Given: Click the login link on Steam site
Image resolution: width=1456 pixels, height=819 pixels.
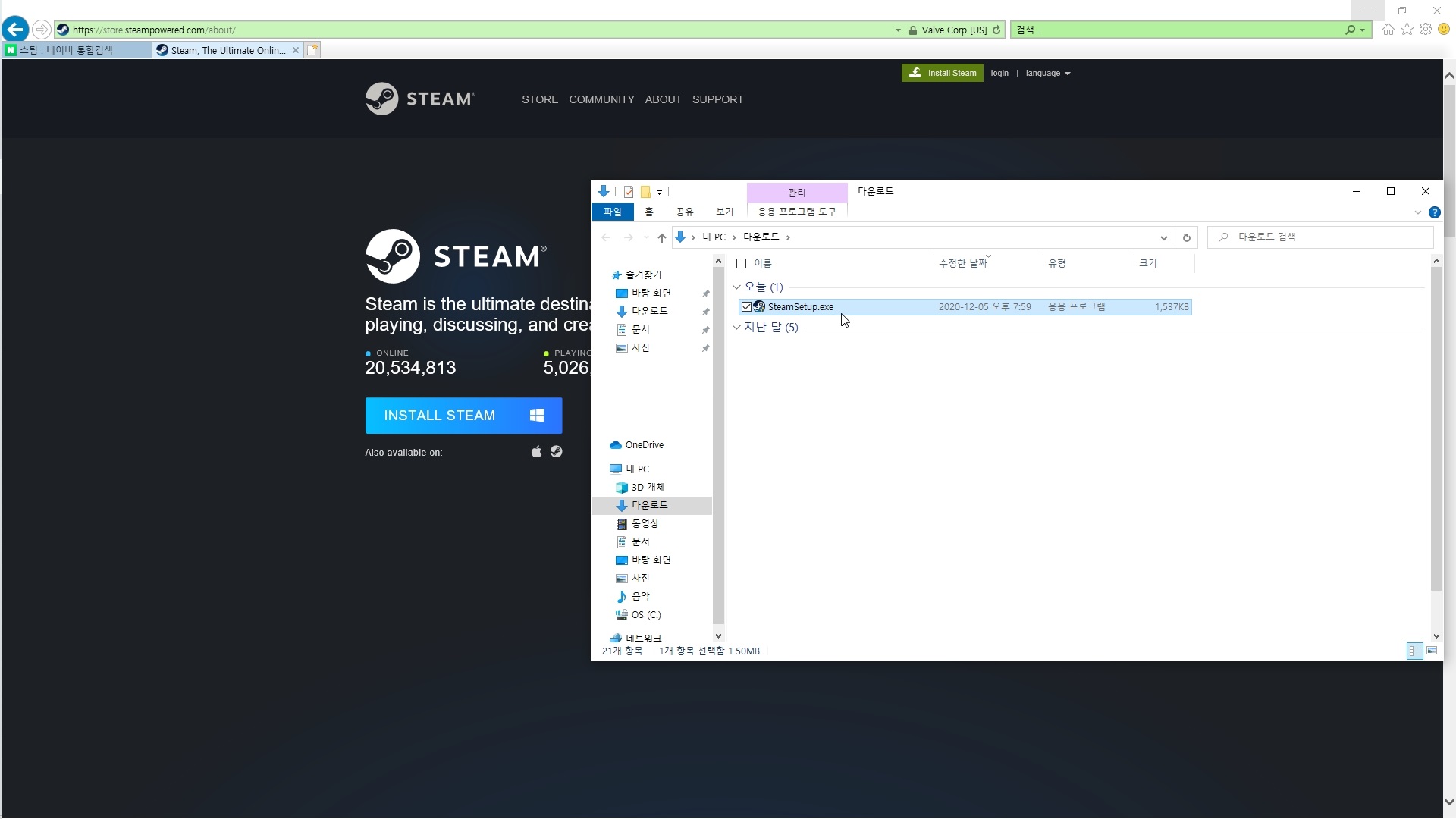Looking at the screenshot, I should (x=999, y=74).
